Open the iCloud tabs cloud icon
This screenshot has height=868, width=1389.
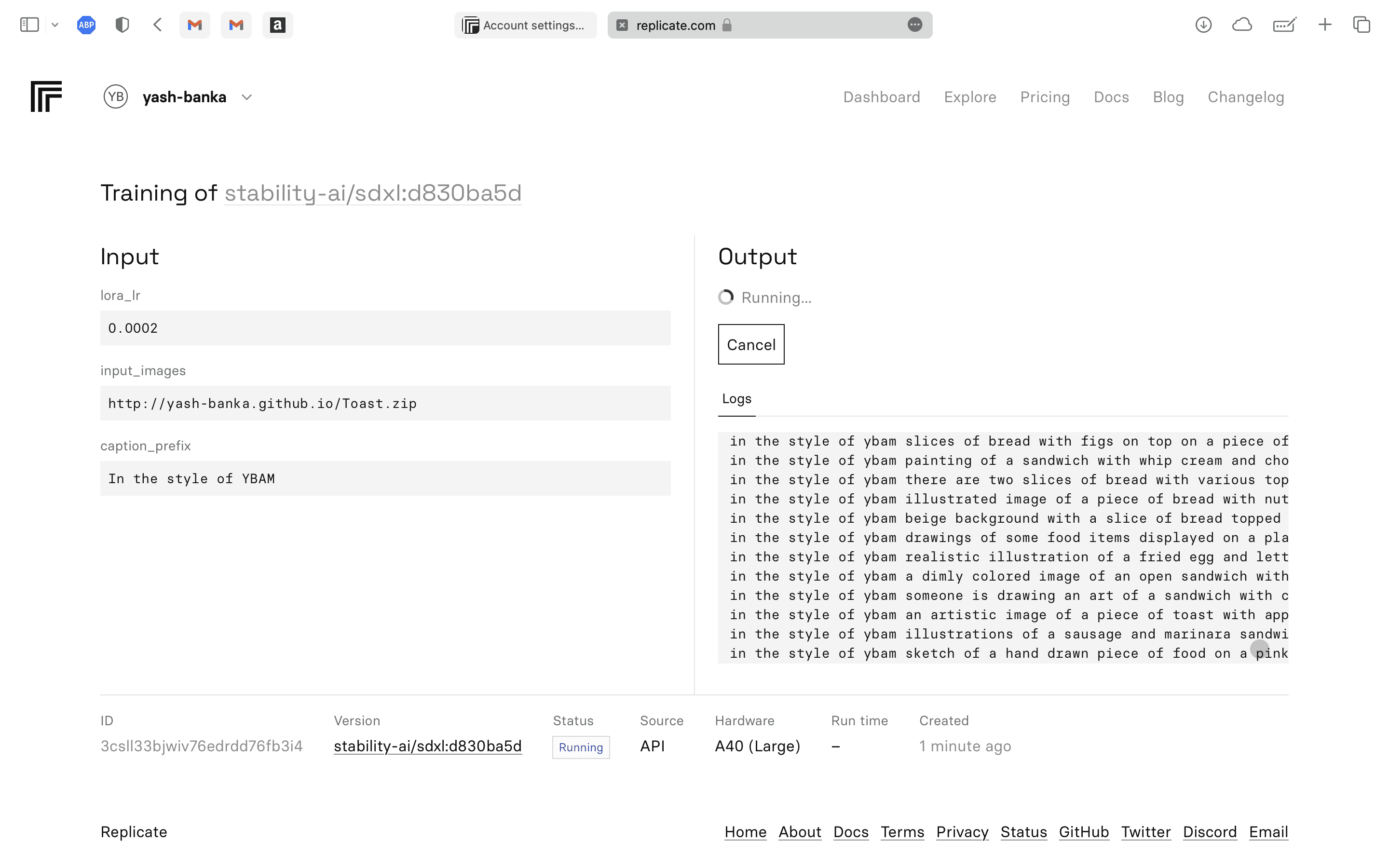coord(1241,25)
